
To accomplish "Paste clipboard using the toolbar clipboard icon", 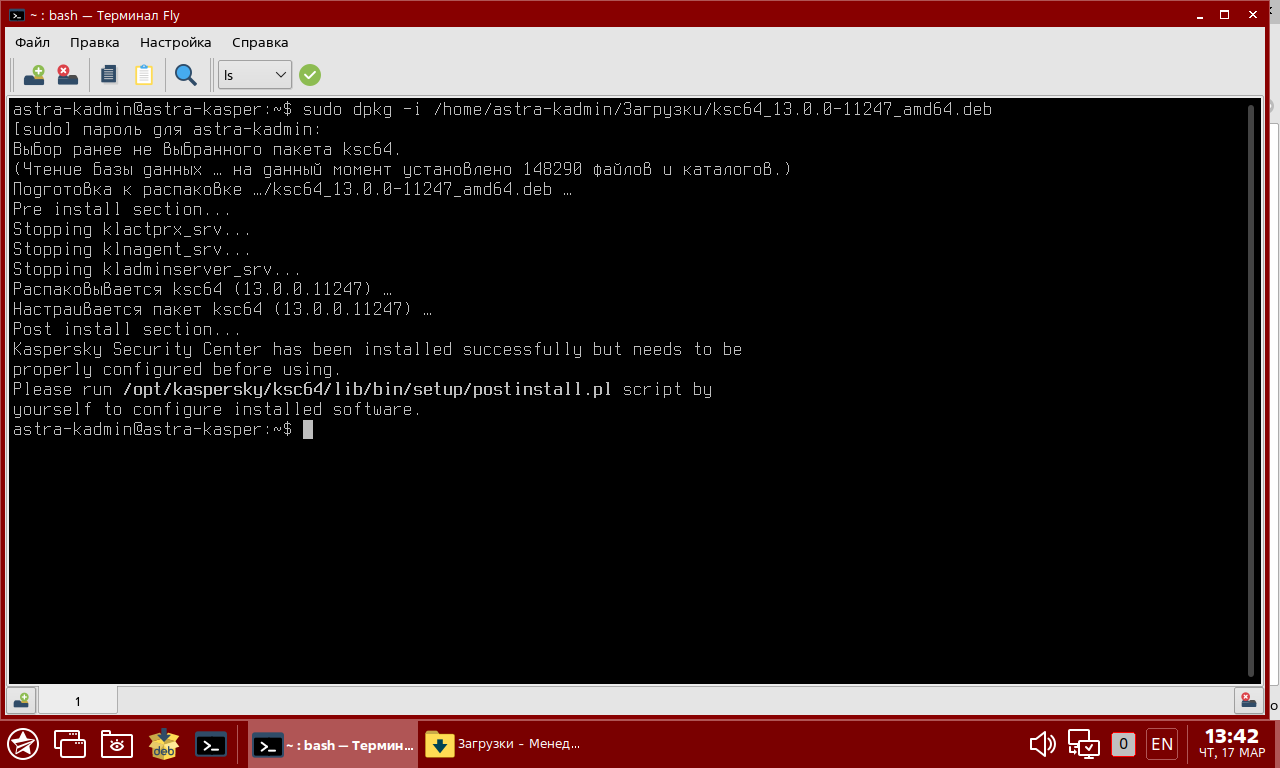I will [x=143, y=74].
